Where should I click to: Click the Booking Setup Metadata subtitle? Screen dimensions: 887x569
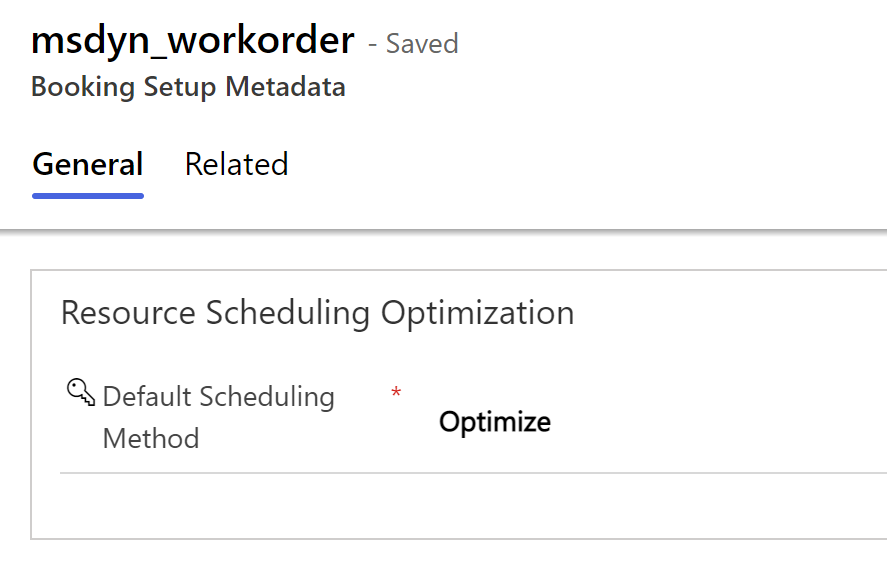coord(188,87)
